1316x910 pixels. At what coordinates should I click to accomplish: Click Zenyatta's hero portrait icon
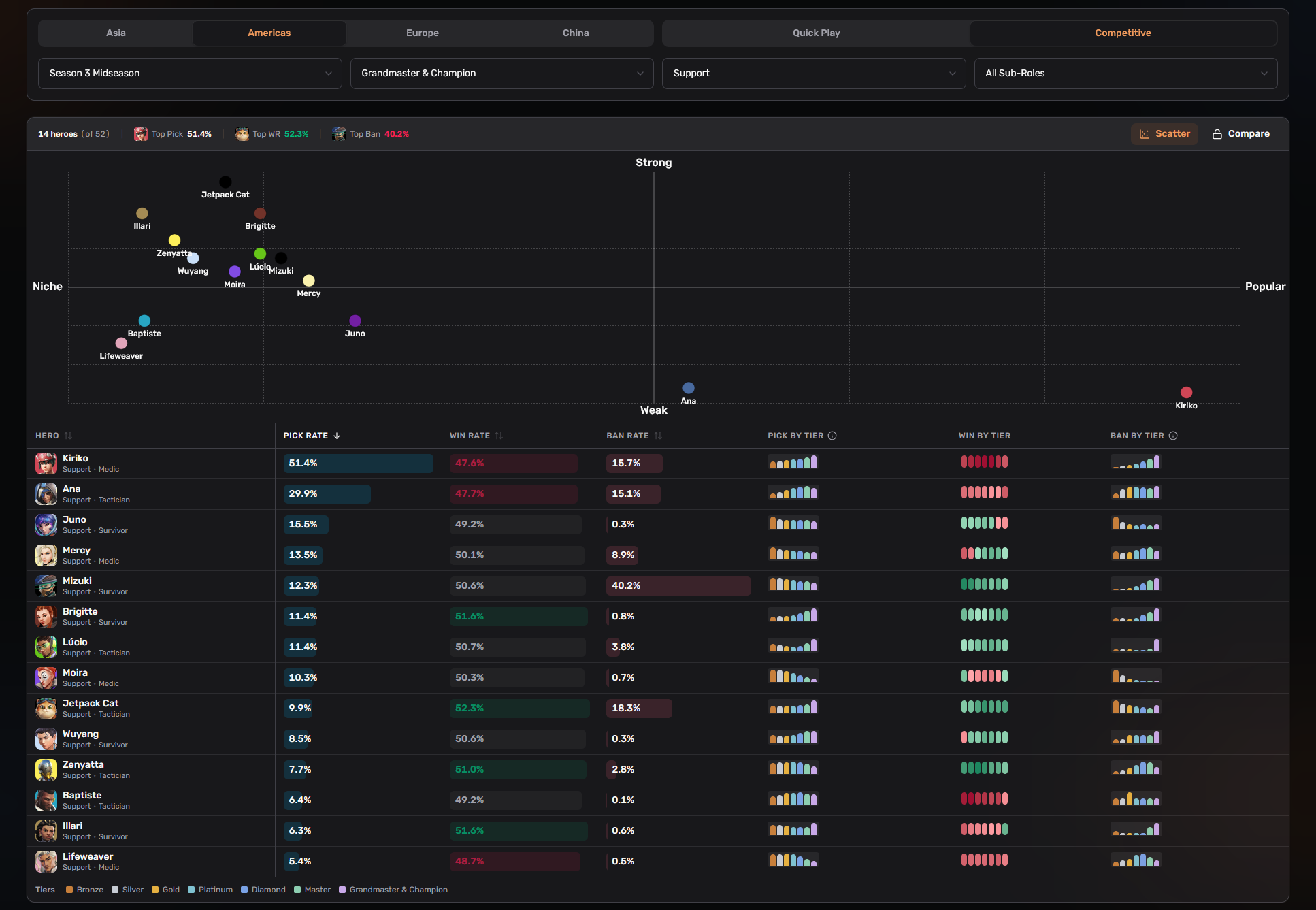pos(46,770)
